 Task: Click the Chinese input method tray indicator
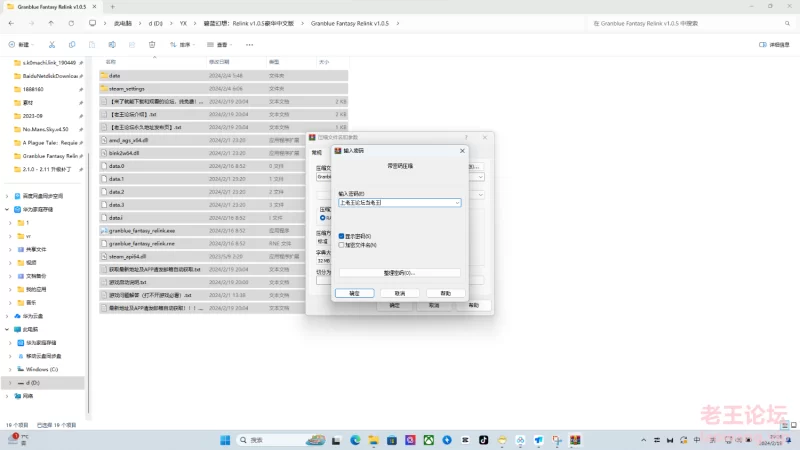click(x=697, y=440)
